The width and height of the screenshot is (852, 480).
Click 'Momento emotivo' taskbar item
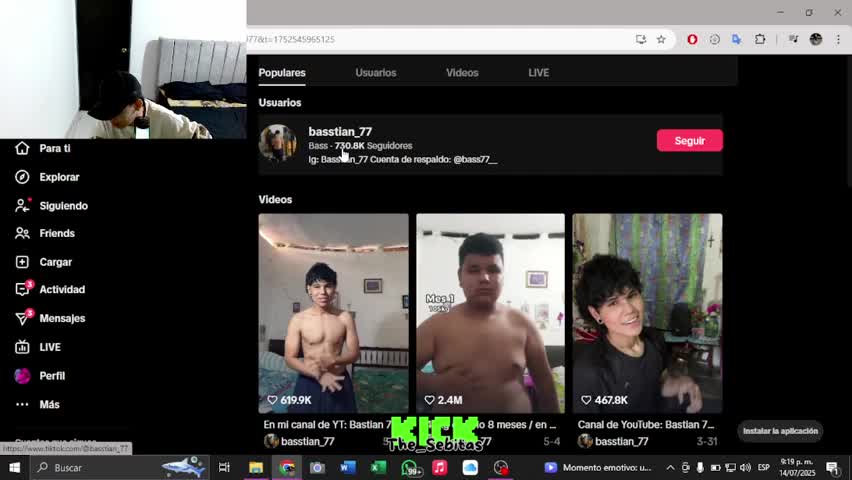[599, 467]
